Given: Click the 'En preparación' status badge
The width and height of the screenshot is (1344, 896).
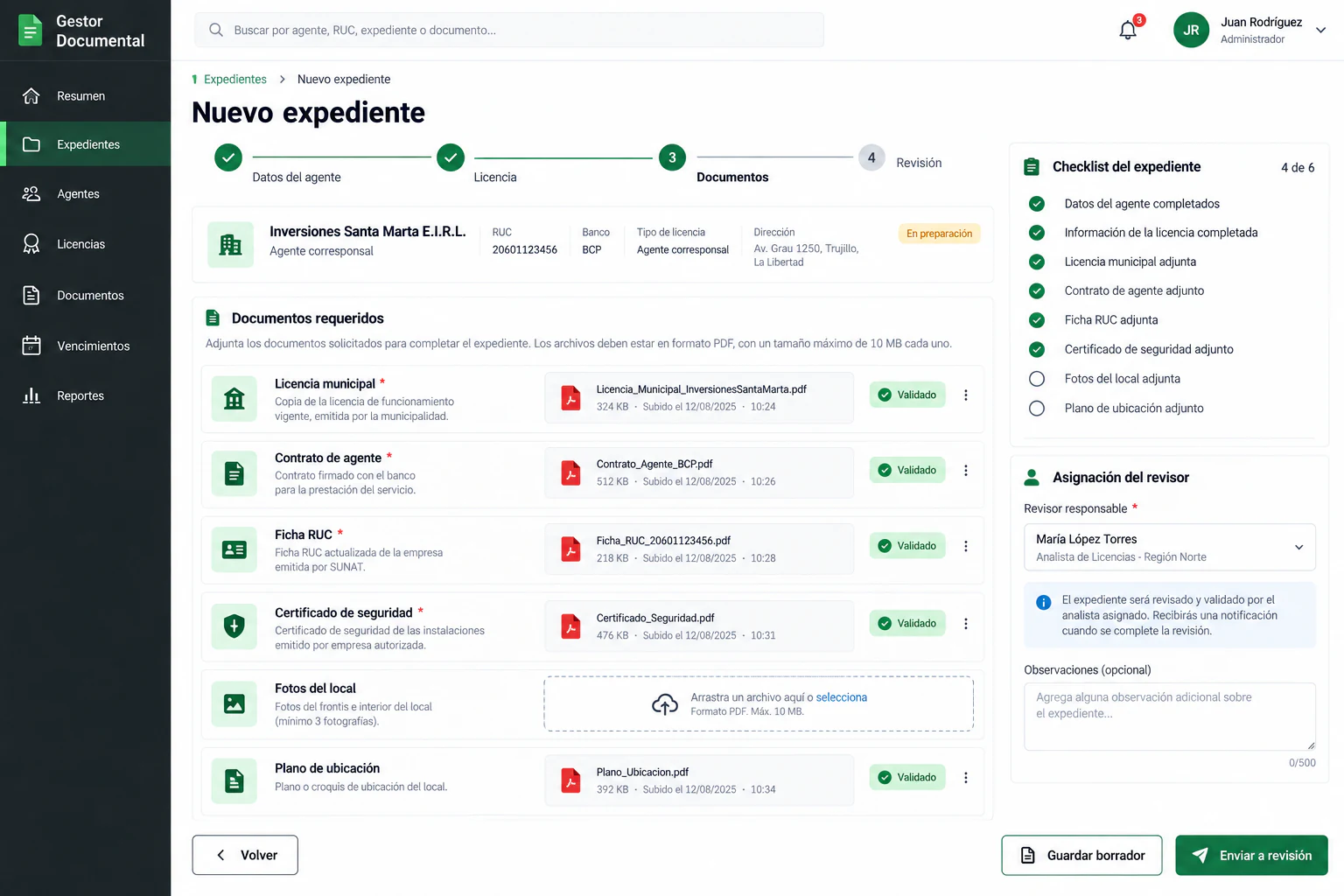Looking at the screenshot, I should pos(940,234).
